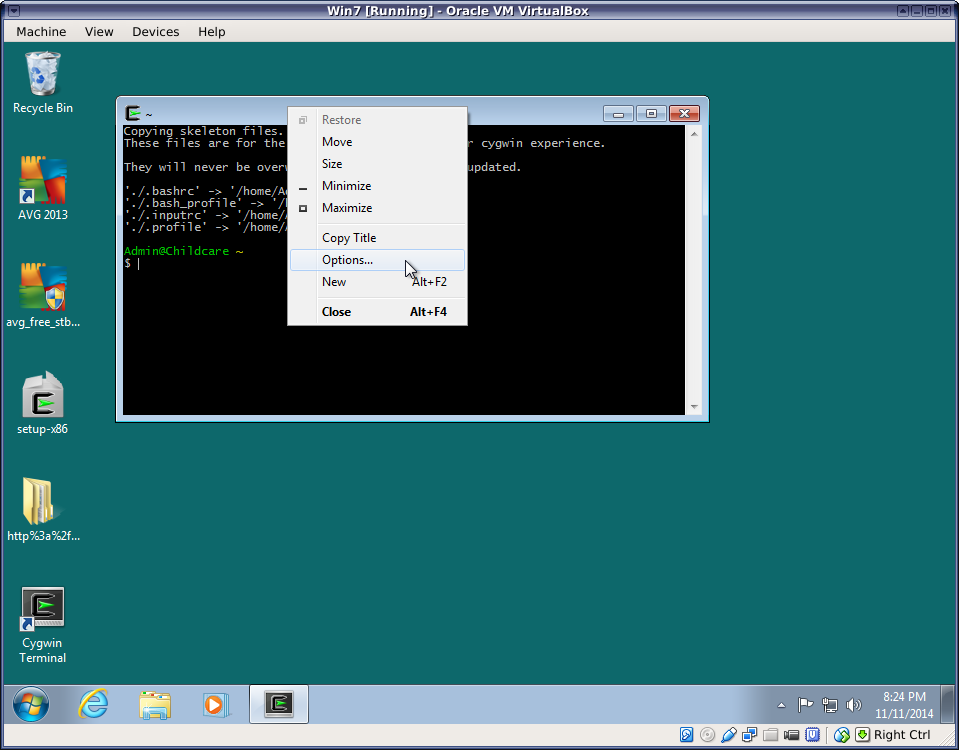The image size is (959, 750).
Task: Click the 'Copying skeleton files.' terminal line
Action: tap(204, 131)
